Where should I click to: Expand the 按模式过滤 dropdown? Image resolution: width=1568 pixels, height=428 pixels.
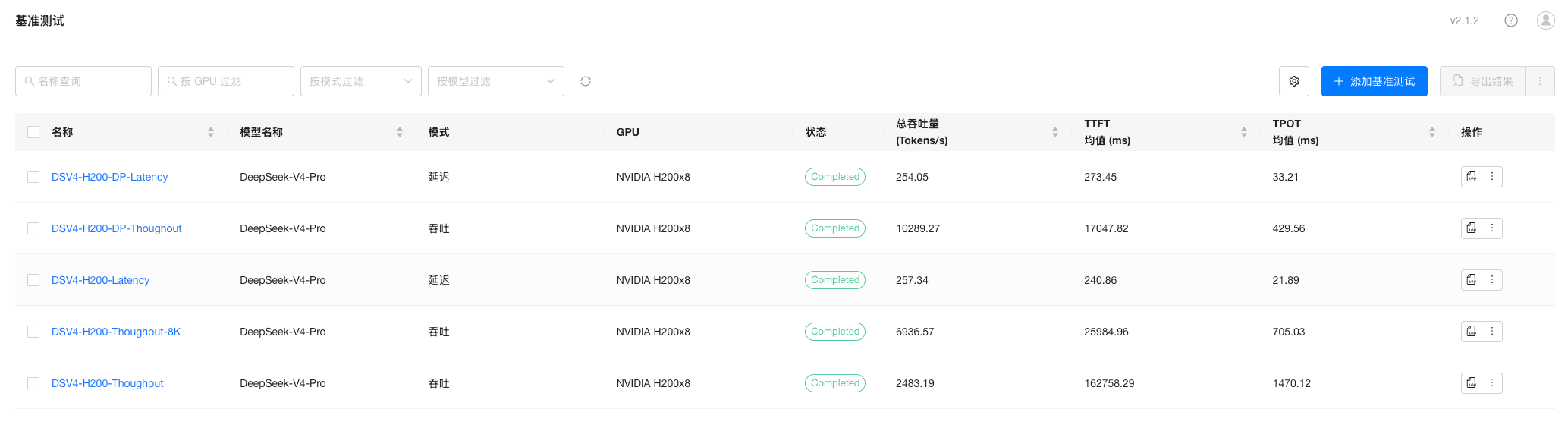pyautogui.click(x=360, y=81)
